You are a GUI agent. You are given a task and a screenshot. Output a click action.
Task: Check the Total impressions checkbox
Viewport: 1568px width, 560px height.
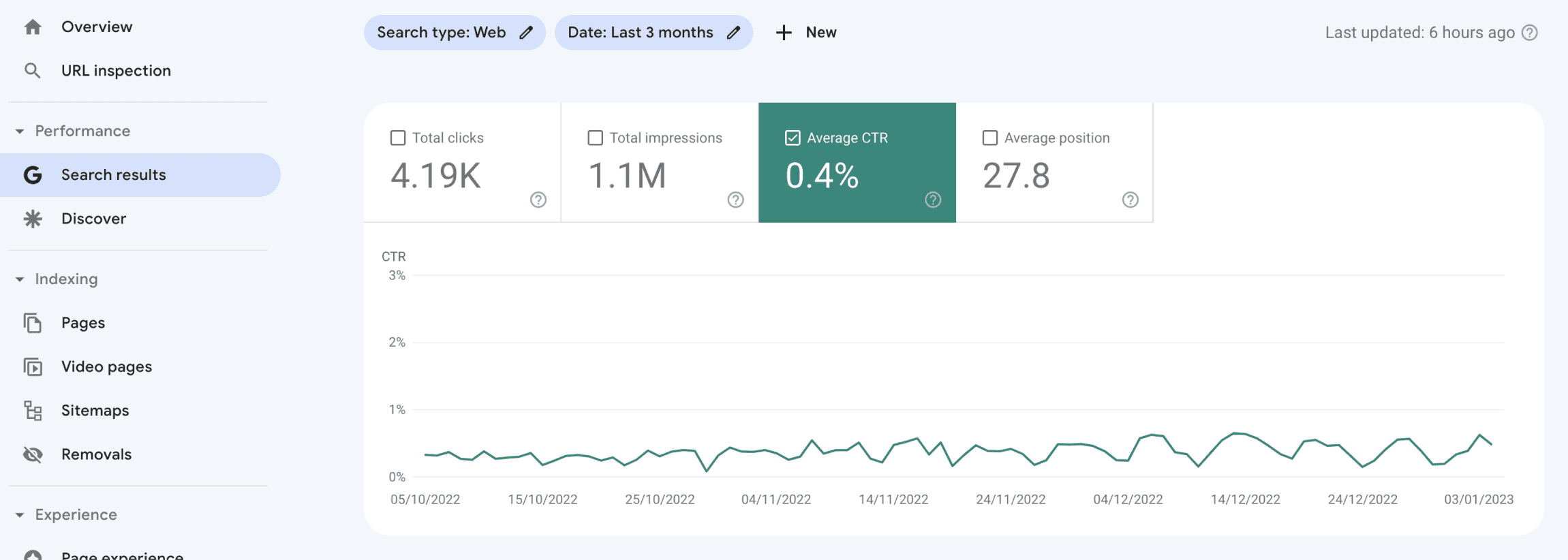pyautogui.click(x=595, y=138)
